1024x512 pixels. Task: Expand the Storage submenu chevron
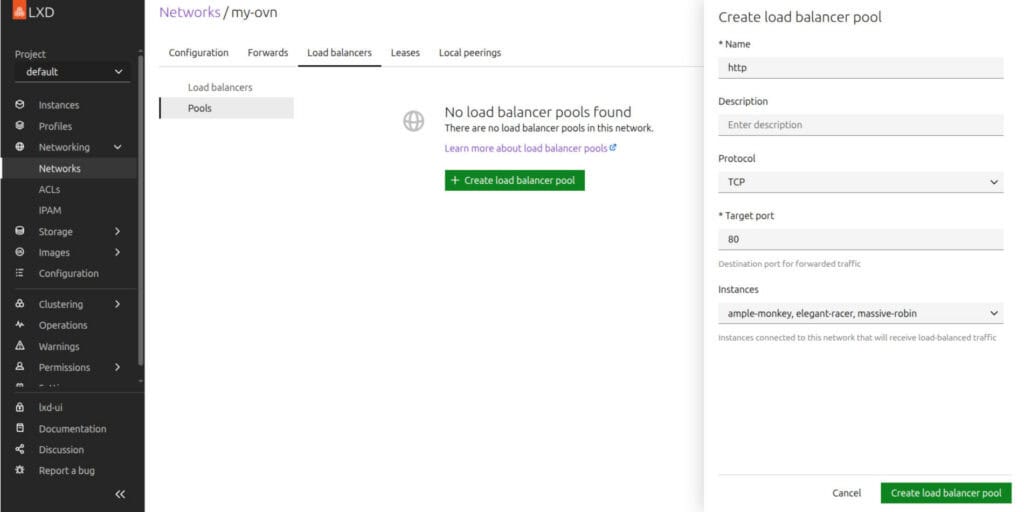(x=118, y=231)
